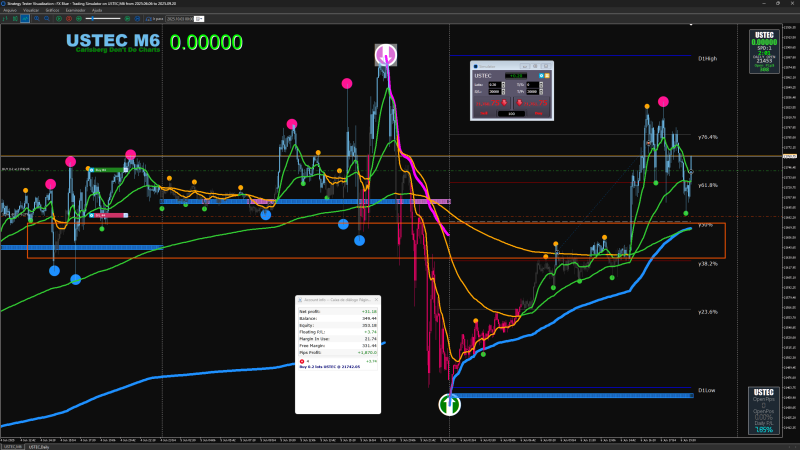Edit the T/S value field

click(533, 85)
